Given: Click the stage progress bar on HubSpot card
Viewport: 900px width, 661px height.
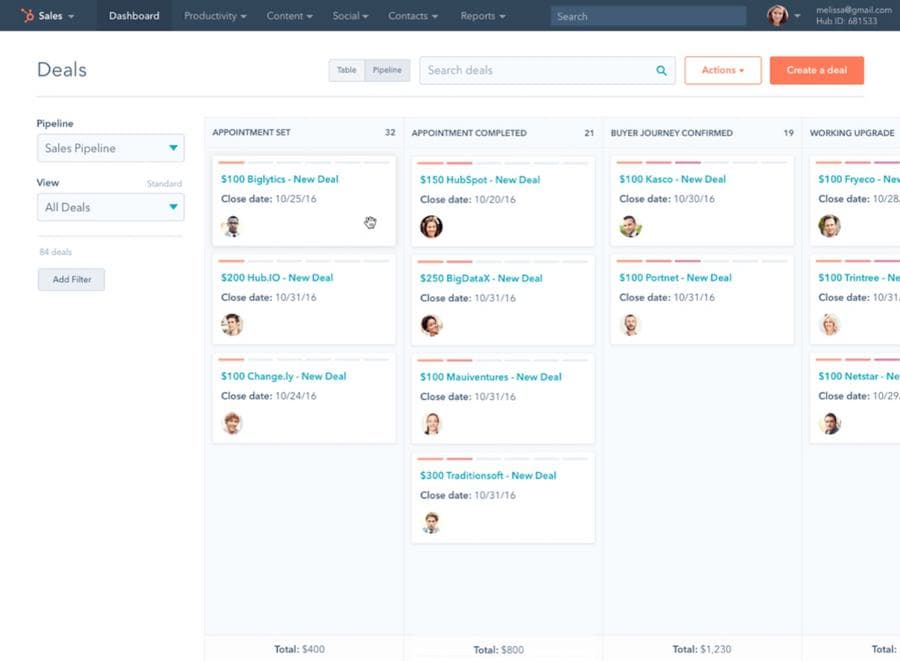Looking at the screenshot, I should point(503,163).
